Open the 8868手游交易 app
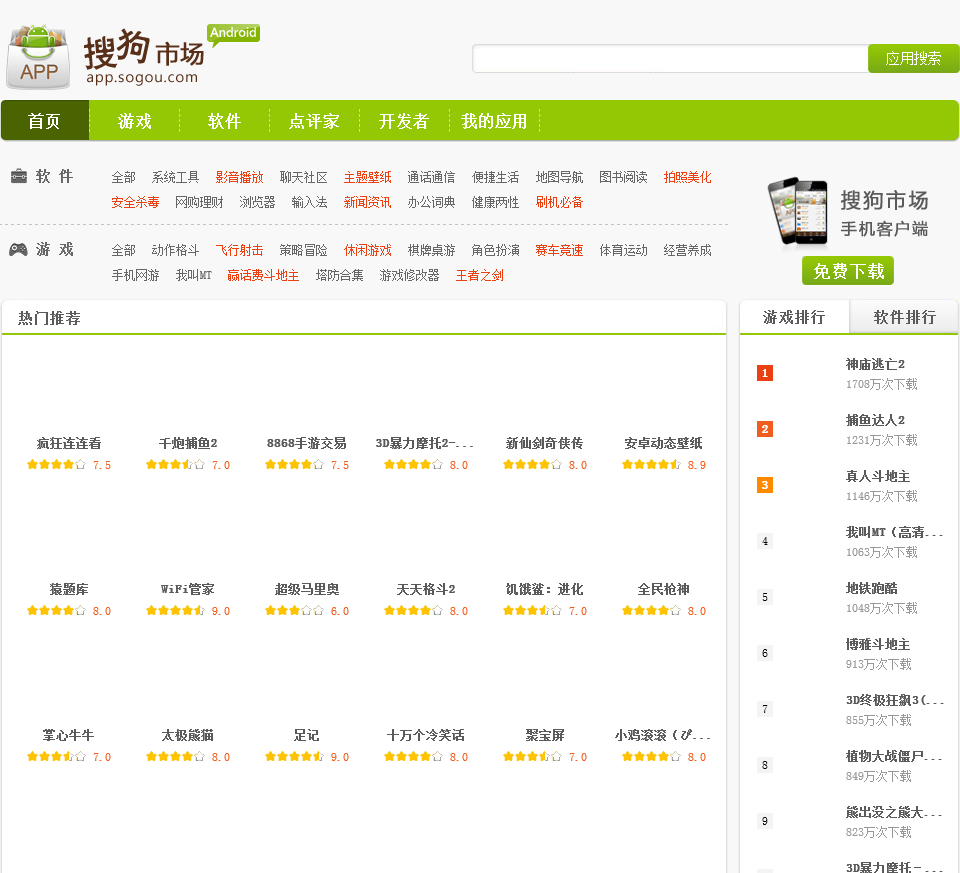 tap(307, 443)
